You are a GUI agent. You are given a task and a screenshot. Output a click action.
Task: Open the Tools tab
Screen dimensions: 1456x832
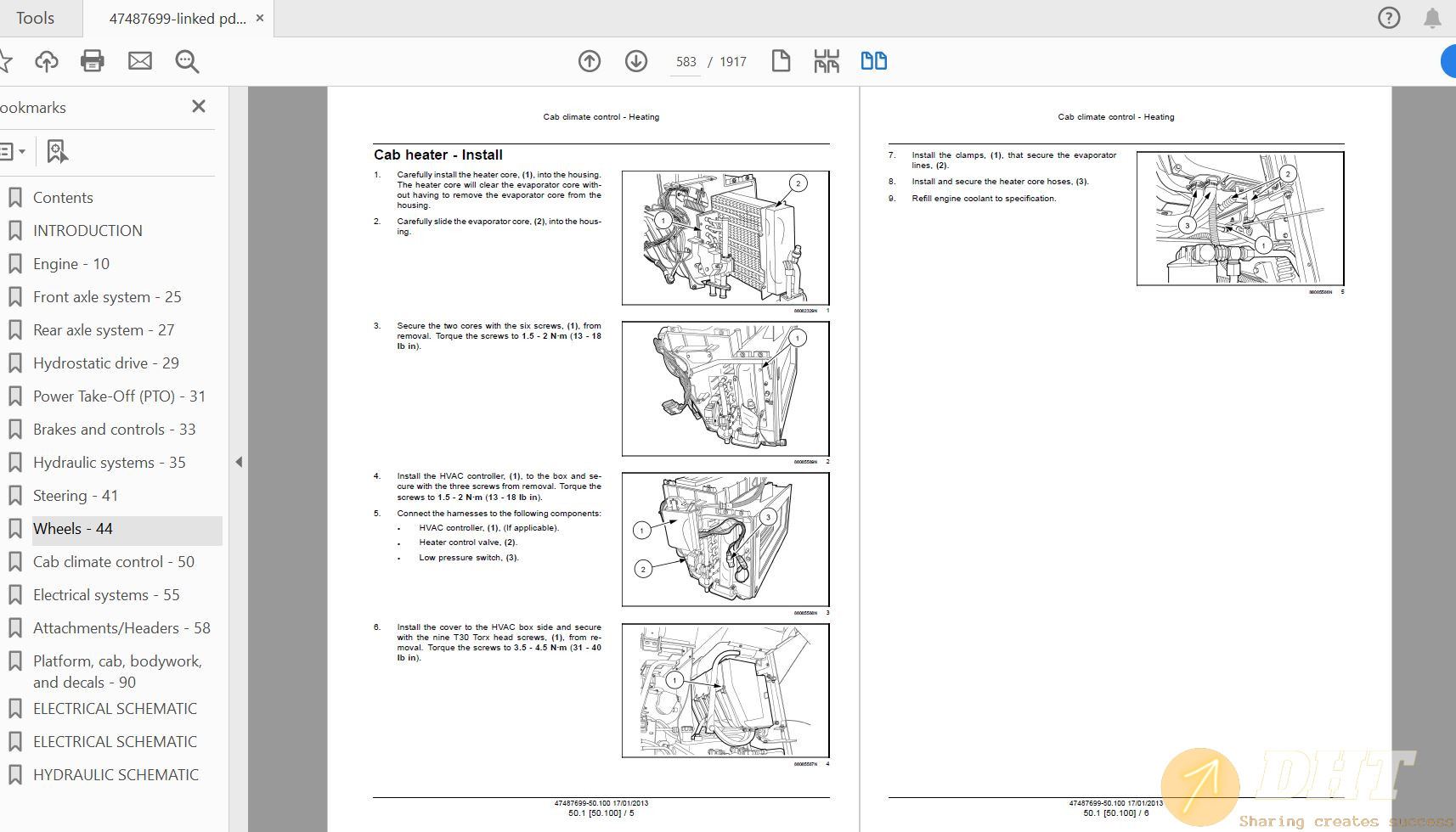click(x=36, y=18)
